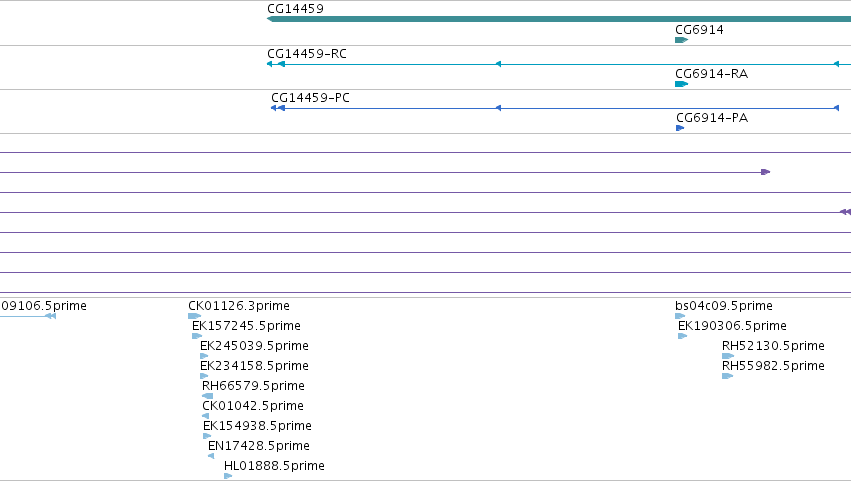Click the EK234158.5prime EST glyph
851x481 pixels.
point(204,376)
